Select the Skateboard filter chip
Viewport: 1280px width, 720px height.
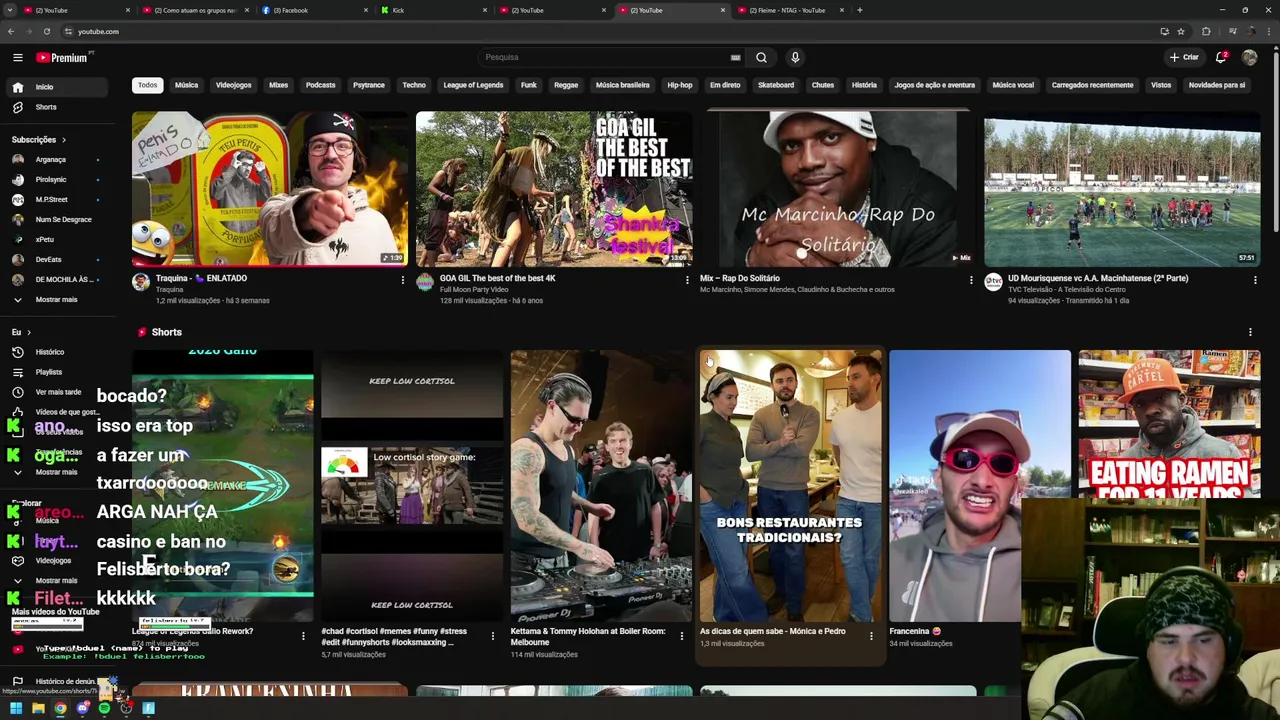click(776, 85)
